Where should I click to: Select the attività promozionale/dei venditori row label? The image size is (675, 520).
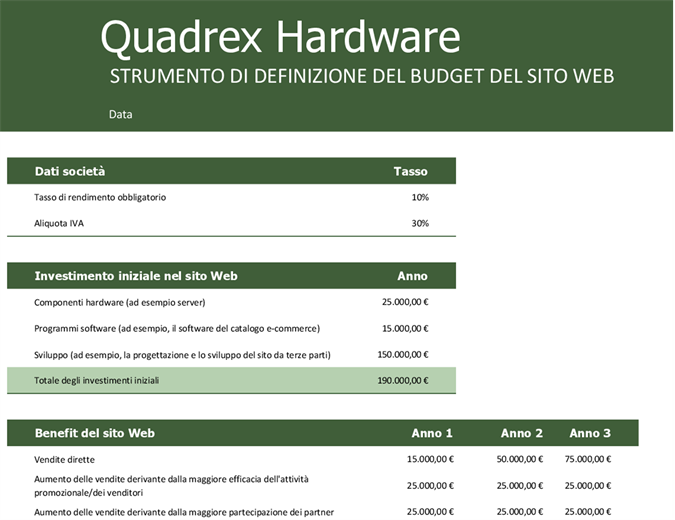(171, 486)
